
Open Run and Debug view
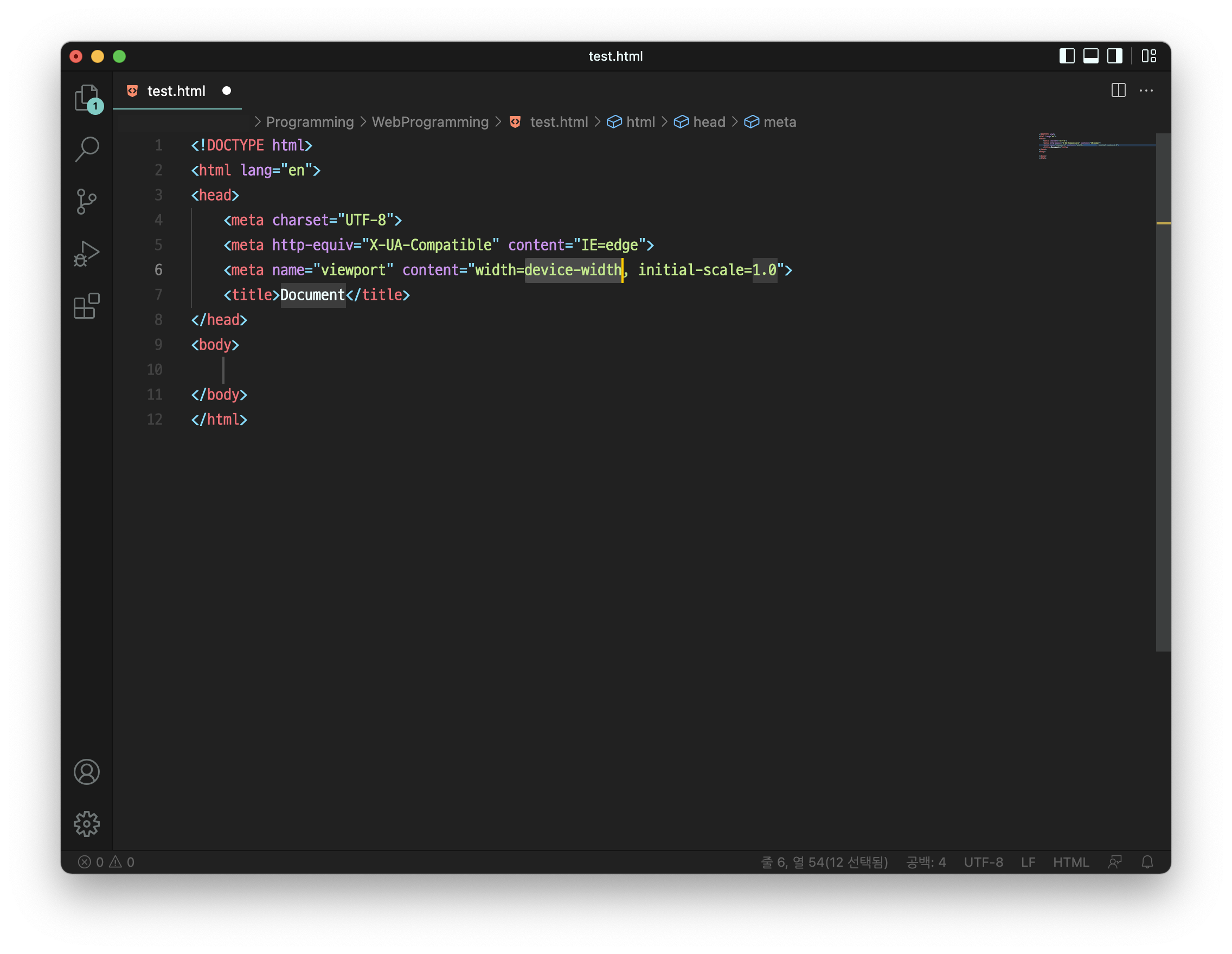click(x=86, y=254)
